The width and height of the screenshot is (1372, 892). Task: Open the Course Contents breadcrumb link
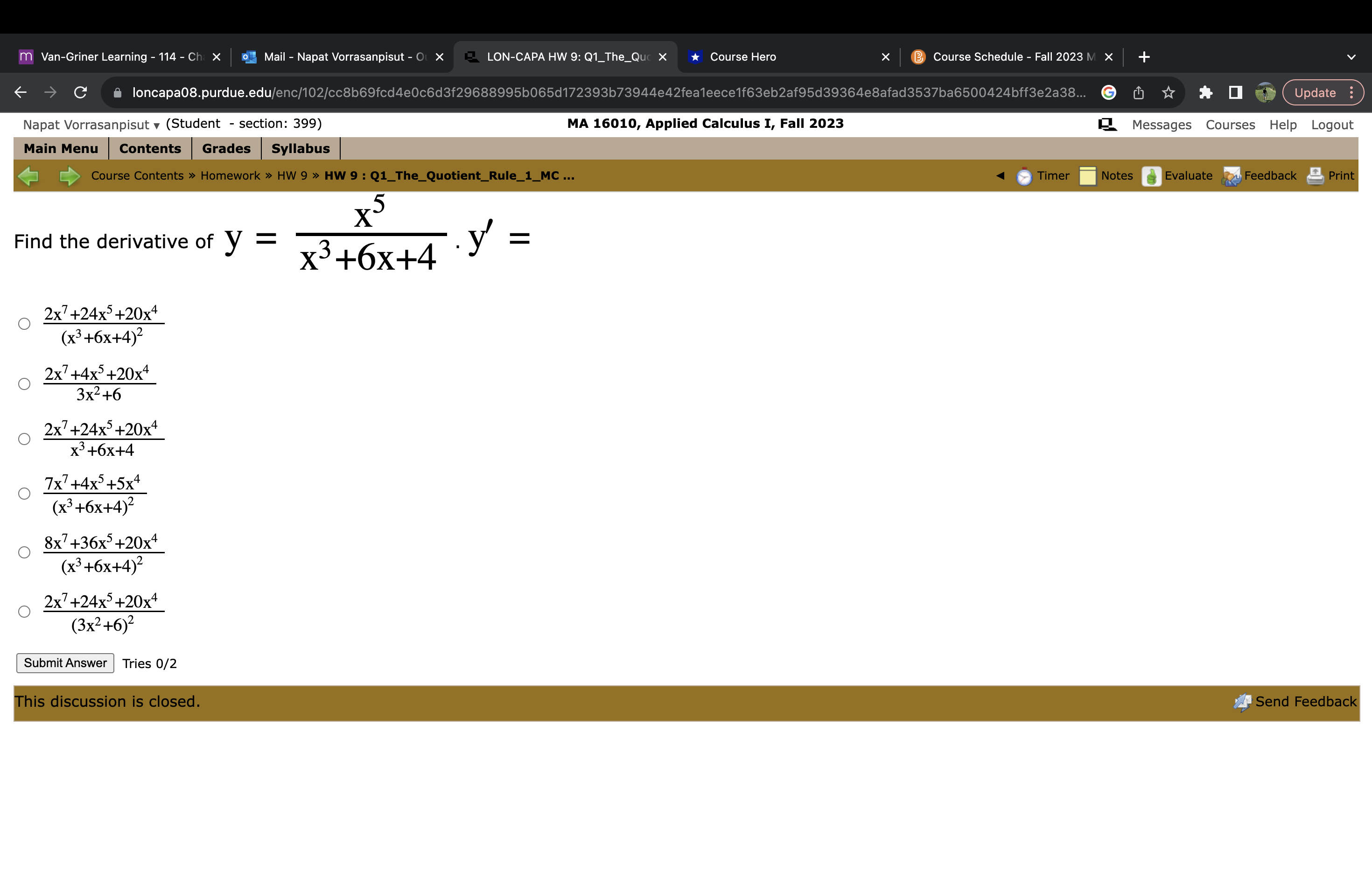pyautogui.click(x=137, y=175)
